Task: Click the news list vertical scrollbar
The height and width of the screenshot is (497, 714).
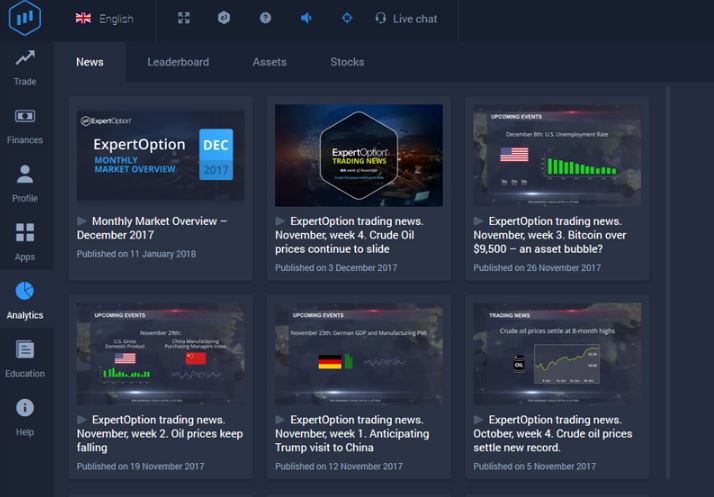Action: (668, 282)
